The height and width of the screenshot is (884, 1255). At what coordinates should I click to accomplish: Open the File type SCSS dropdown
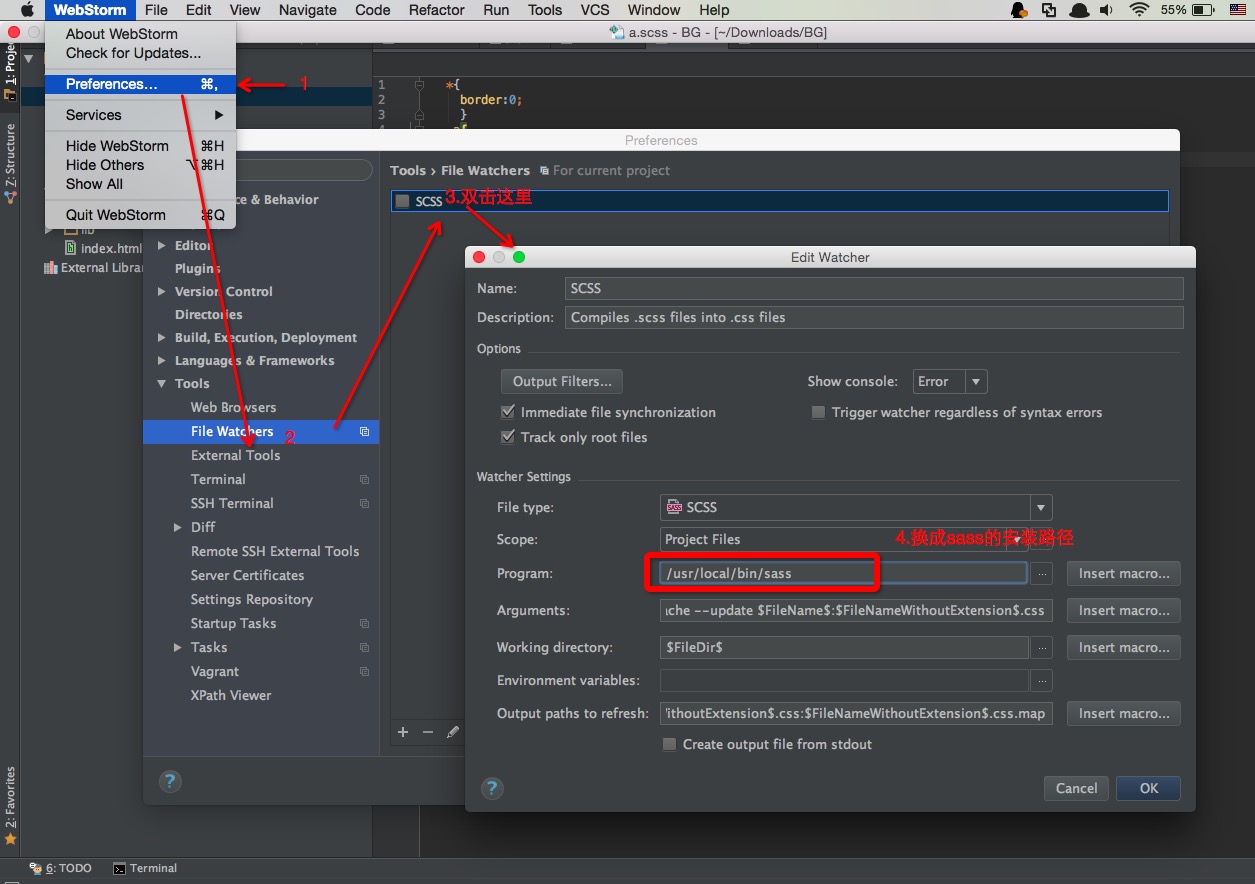tap(856, 507)
